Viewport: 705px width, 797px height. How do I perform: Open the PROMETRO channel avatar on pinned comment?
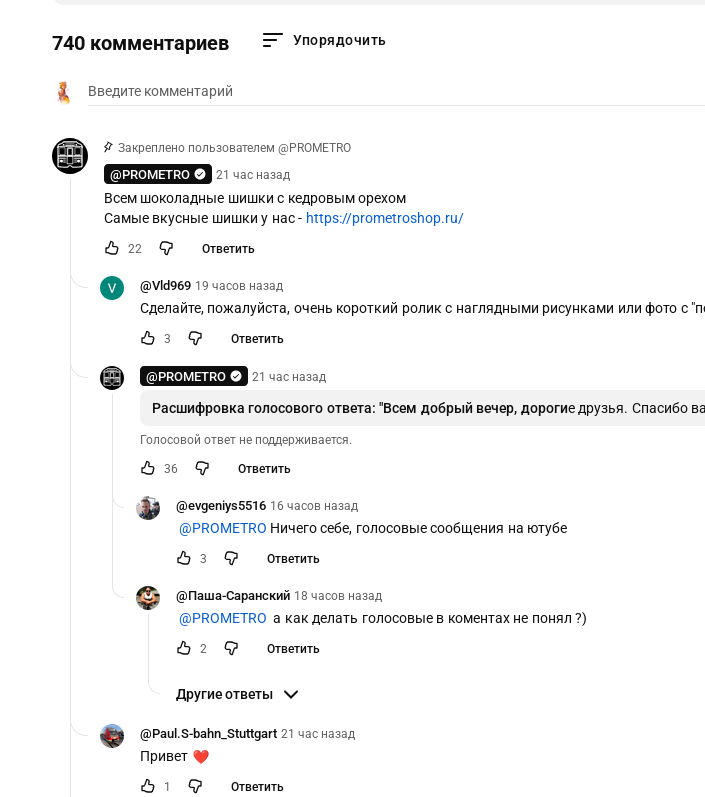click(70, 156)
